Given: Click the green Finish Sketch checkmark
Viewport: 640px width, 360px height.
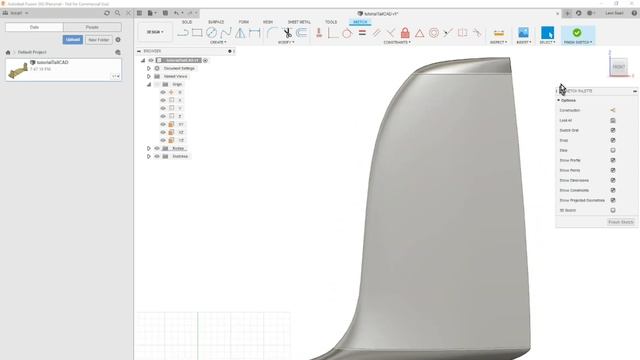Looking at the screenshot, I should pos(577,33).
